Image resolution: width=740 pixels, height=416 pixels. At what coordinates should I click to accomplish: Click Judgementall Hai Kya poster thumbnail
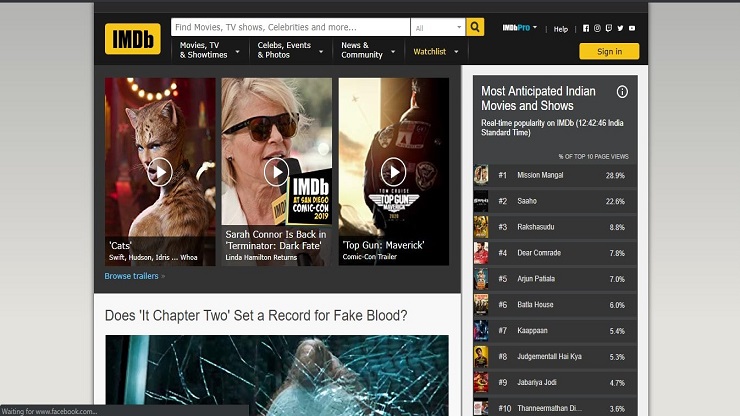[481, 357]
